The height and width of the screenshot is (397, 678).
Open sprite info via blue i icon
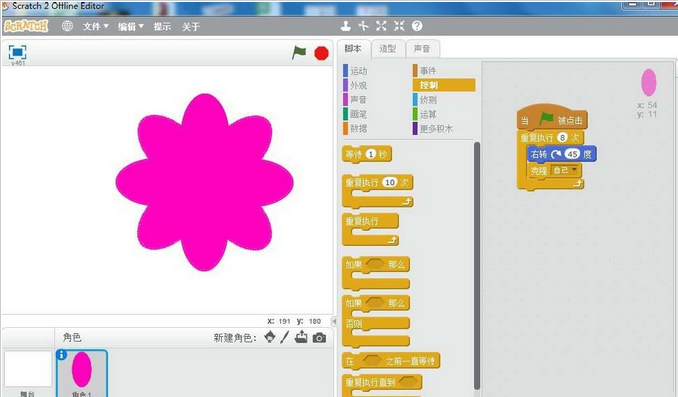[x=61, y=355]
